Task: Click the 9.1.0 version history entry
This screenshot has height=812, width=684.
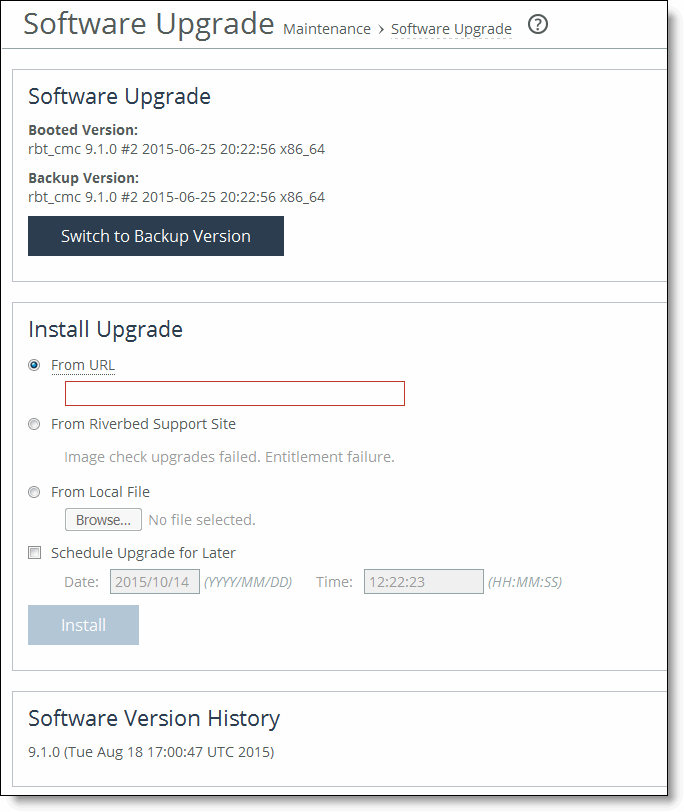Action: pos(151,752)
